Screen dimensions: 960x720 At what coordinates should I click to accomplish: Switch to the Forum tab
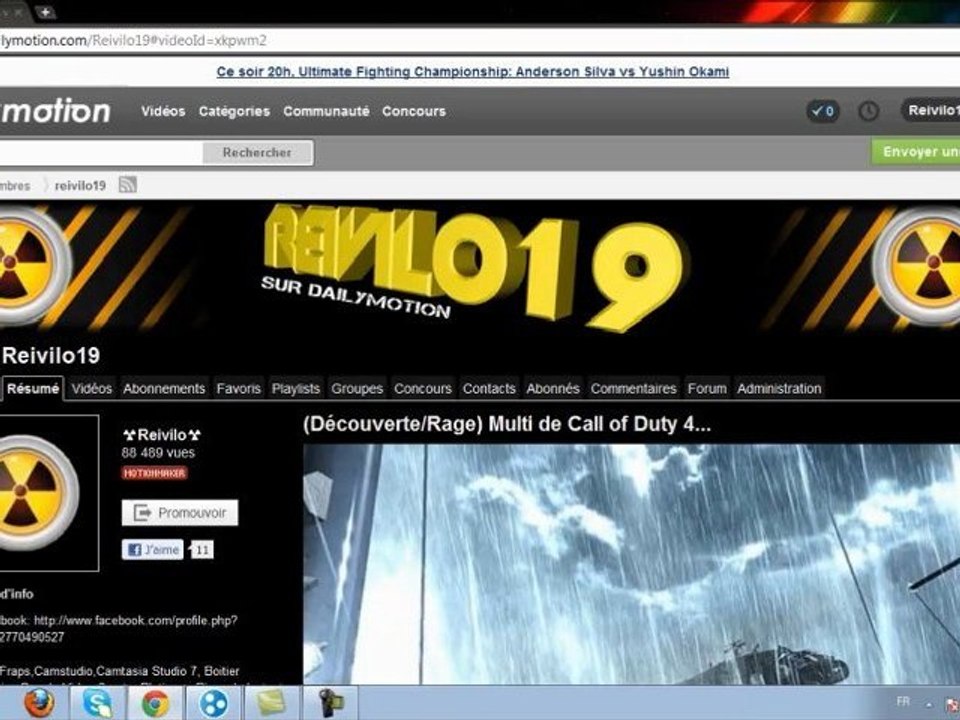[x=707, y=388]
